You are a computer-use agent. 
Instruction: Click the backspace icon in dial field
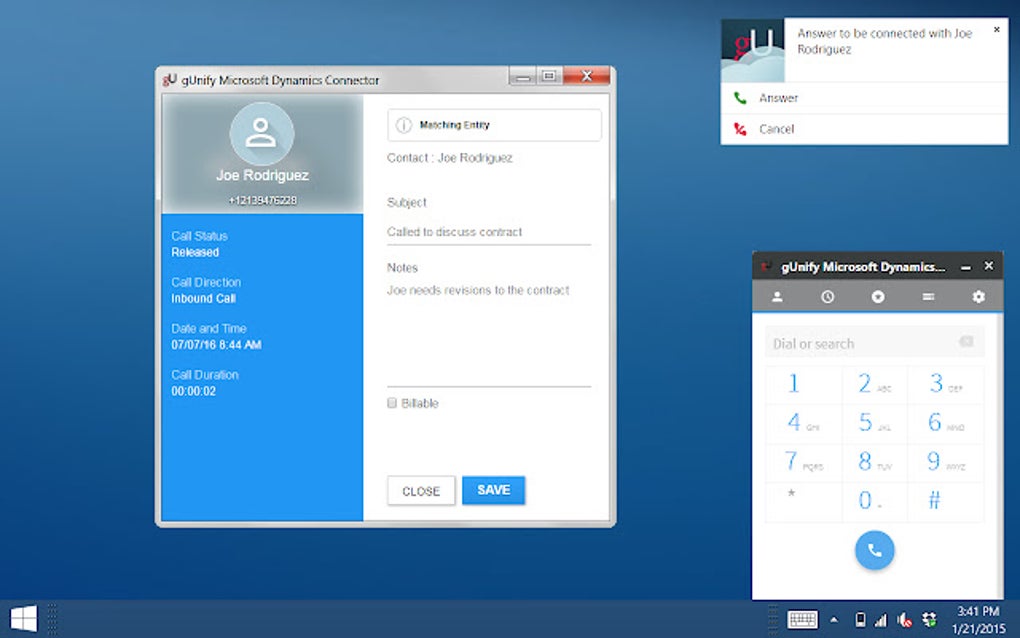(966, 342)
